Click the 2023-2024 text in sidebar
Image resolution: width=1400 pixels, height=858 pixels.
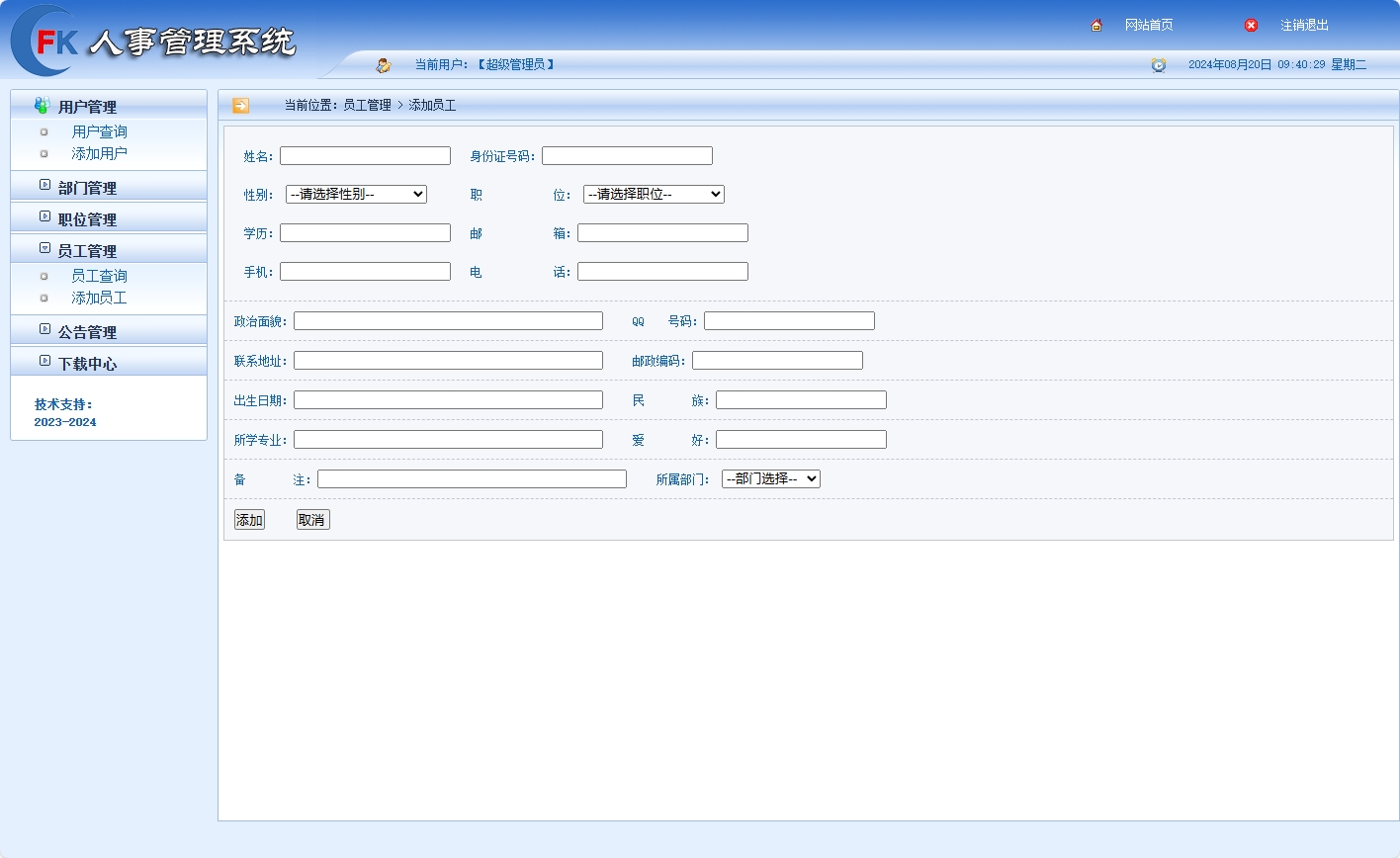coord(65,423)
